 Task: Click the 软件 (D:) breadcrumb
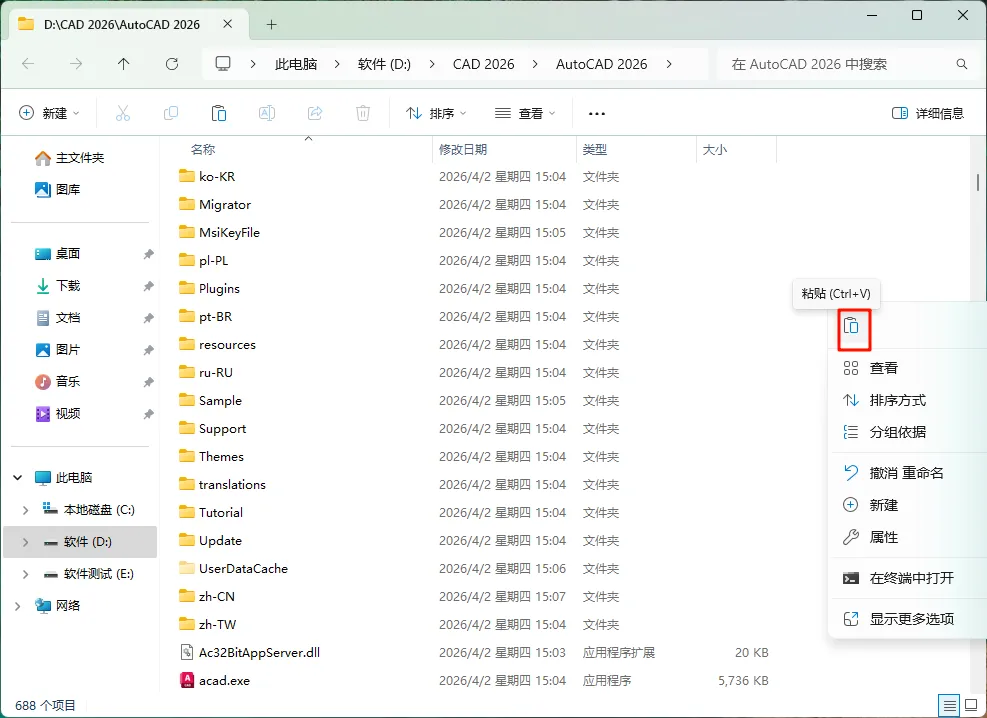pos(384,64)
